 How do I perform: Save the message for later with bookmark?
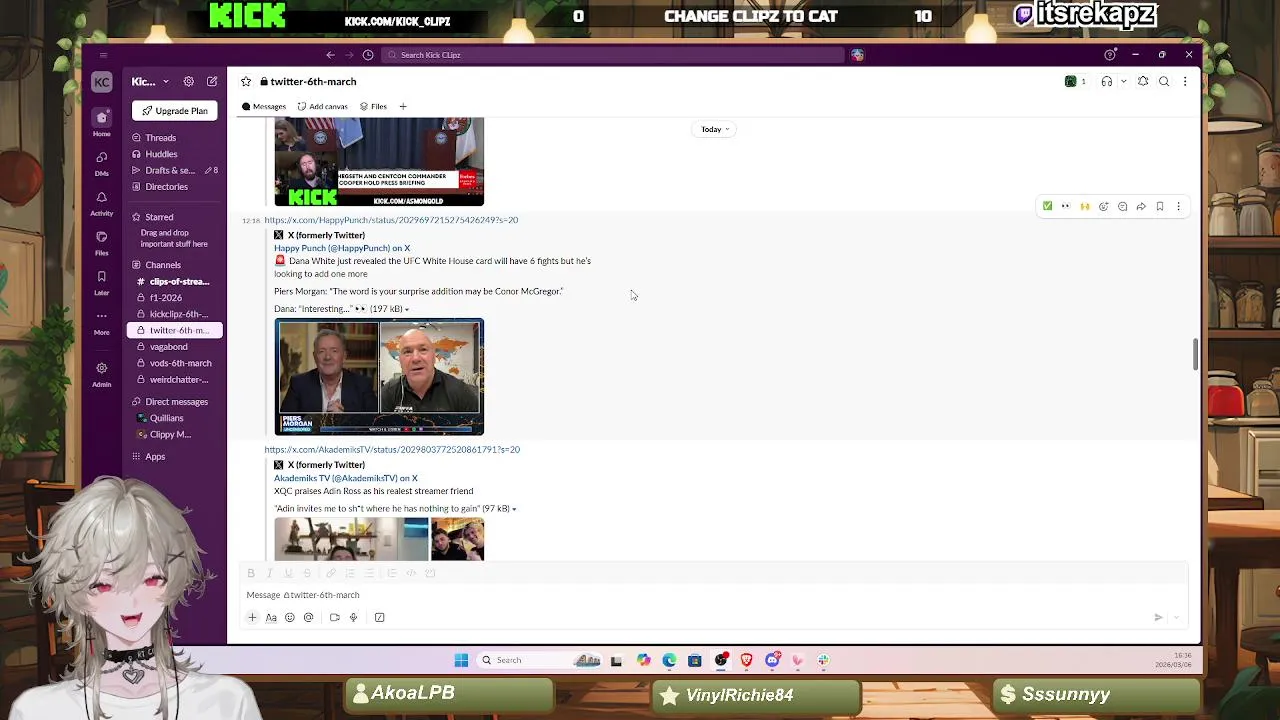pyautogui.click(x=1160, y=207)
